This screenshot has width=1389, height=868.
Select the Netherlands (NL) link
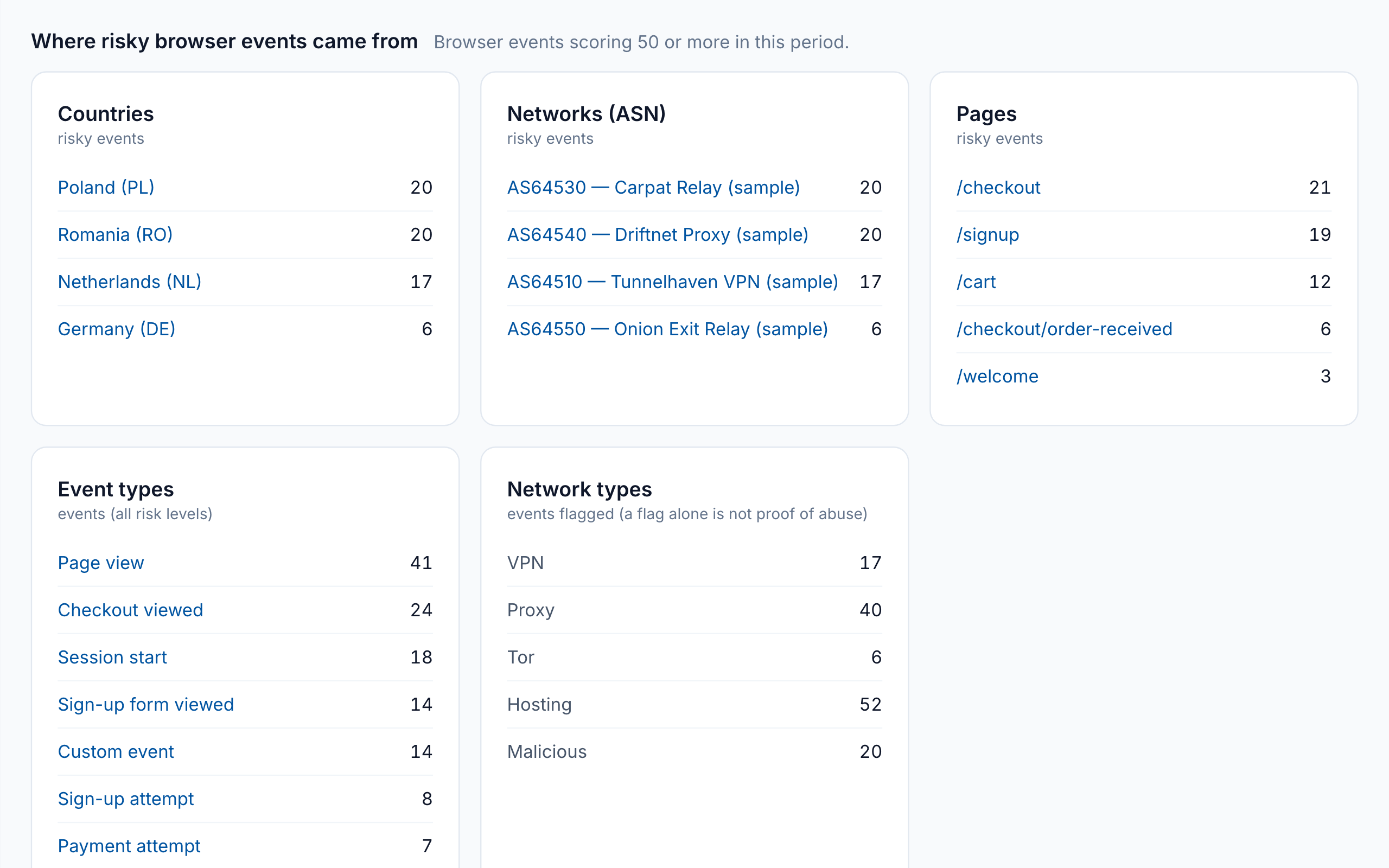(x=130, y=282)
